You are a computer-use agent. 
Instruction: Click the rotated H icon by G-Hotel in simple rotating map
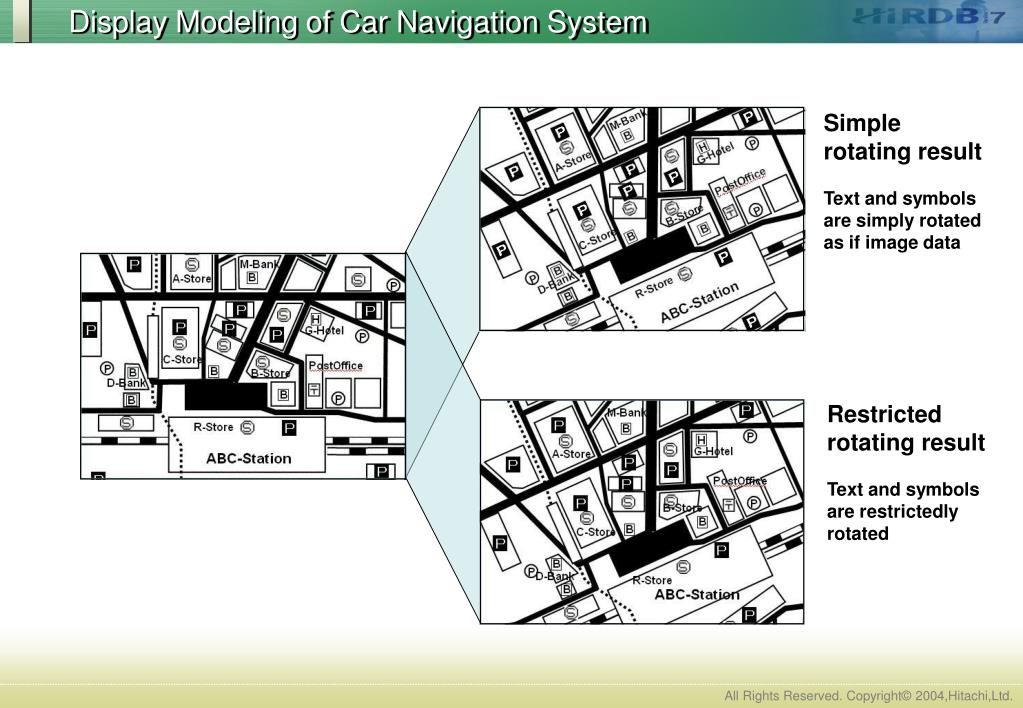pyautogui.click(x=703, y=146)
